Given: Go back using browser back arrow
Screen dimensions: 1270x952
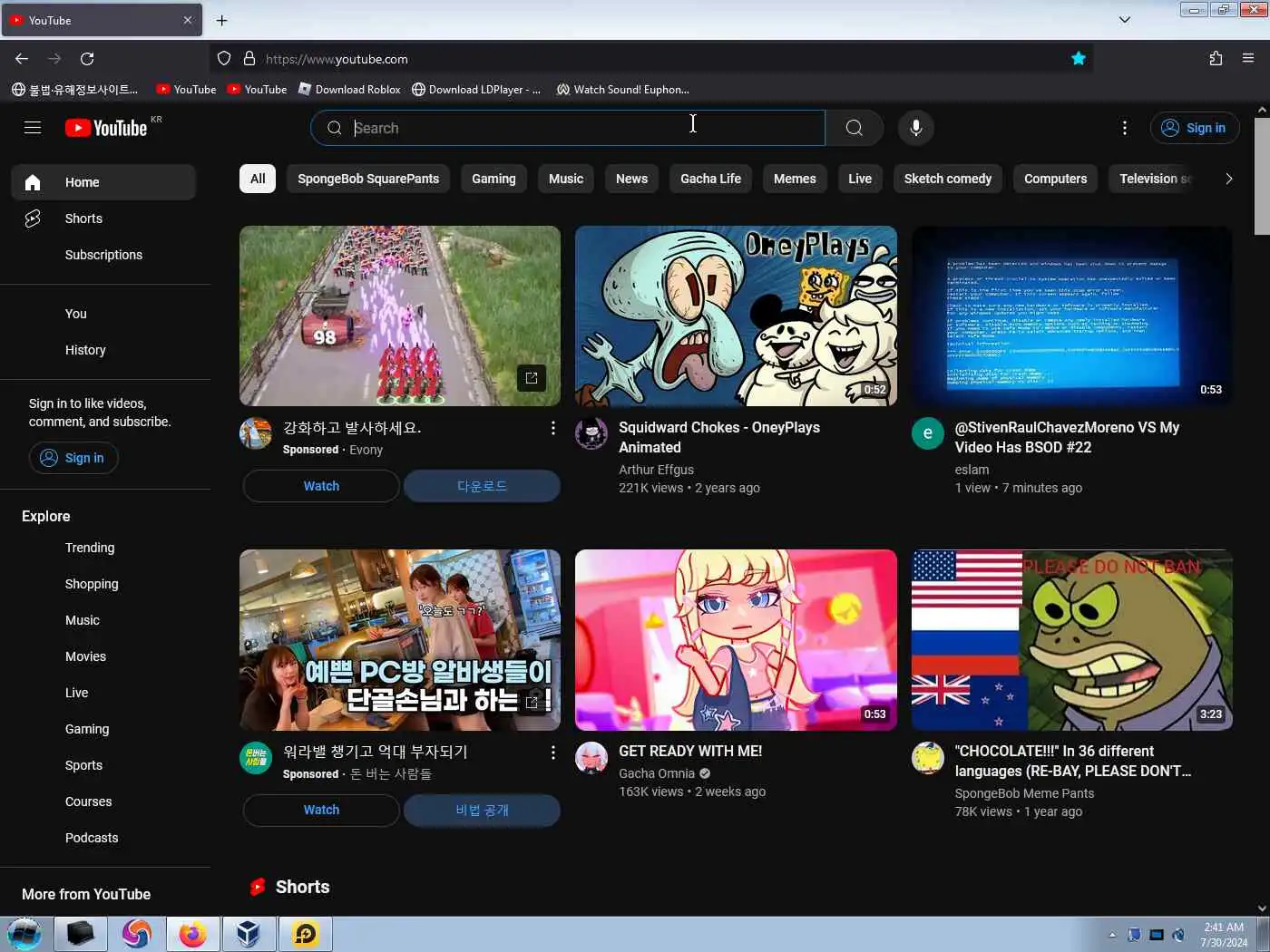Looking at the screenshot, I should tap(22, 59).
